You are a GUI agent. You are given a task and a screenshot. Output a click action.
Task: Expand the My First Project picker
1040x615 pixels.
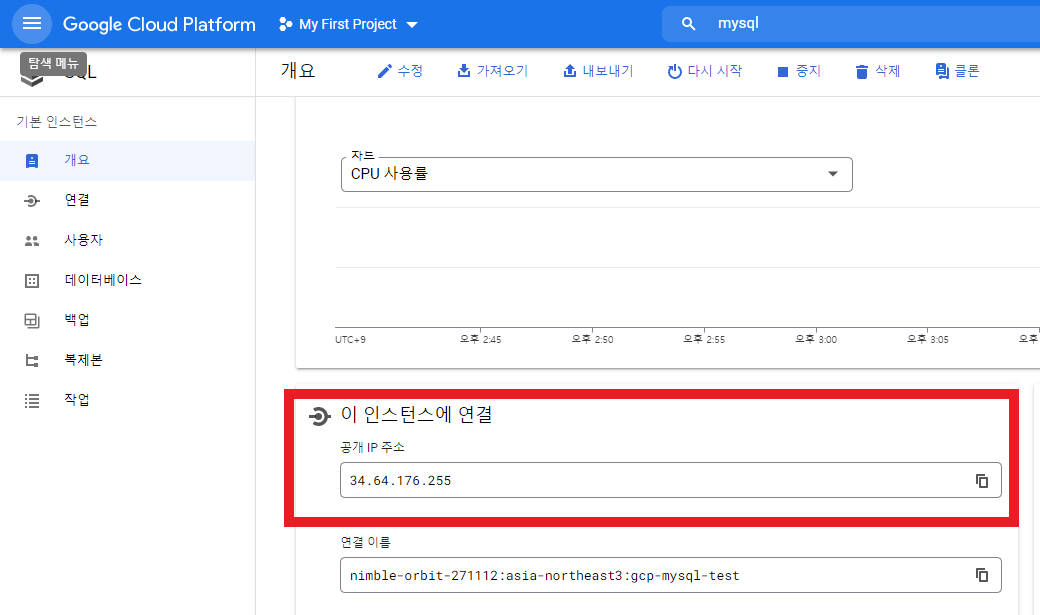[x=347, y=24]
